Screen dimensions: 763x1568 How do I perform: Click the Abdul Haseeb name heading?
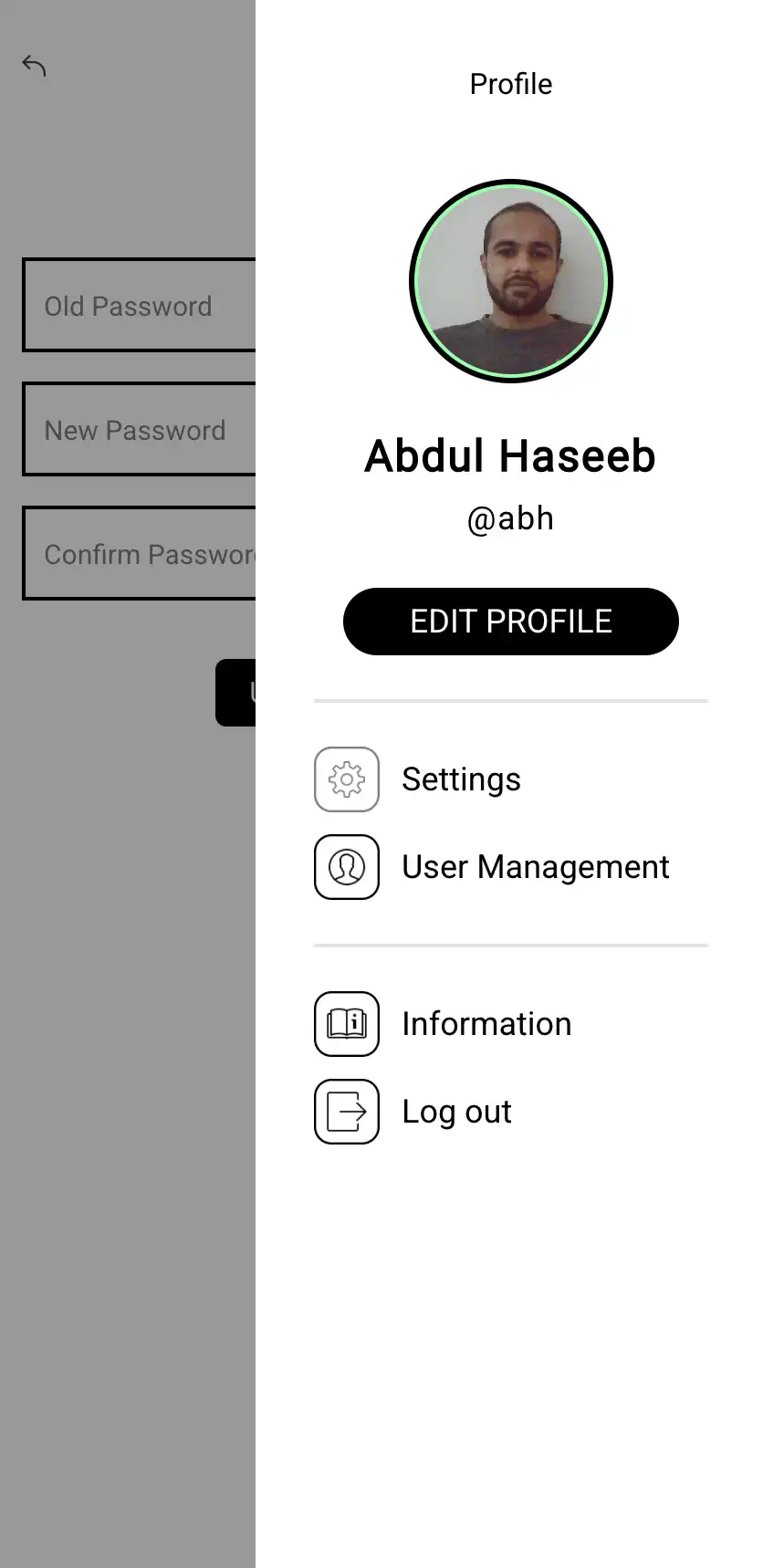510,456
